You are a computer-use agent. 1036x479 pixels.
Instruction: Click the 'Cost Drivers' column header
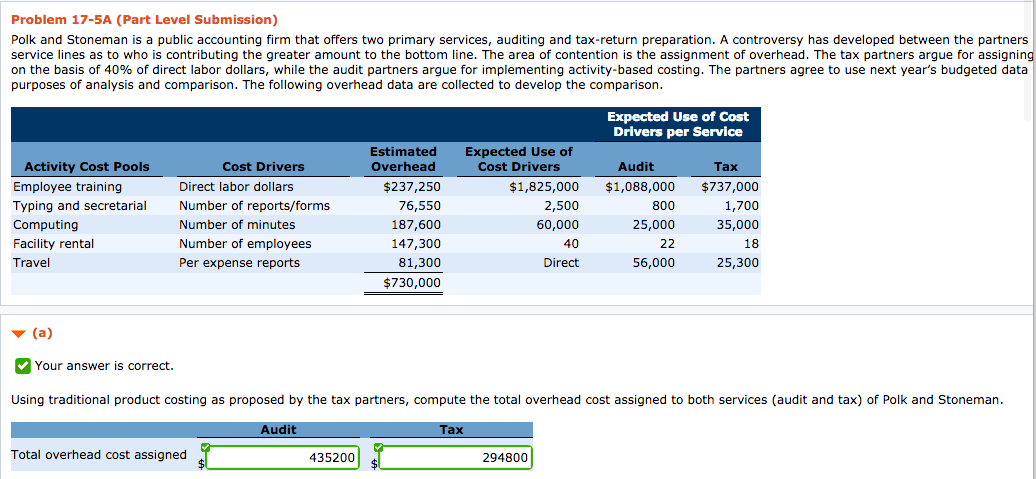(264, 166)
